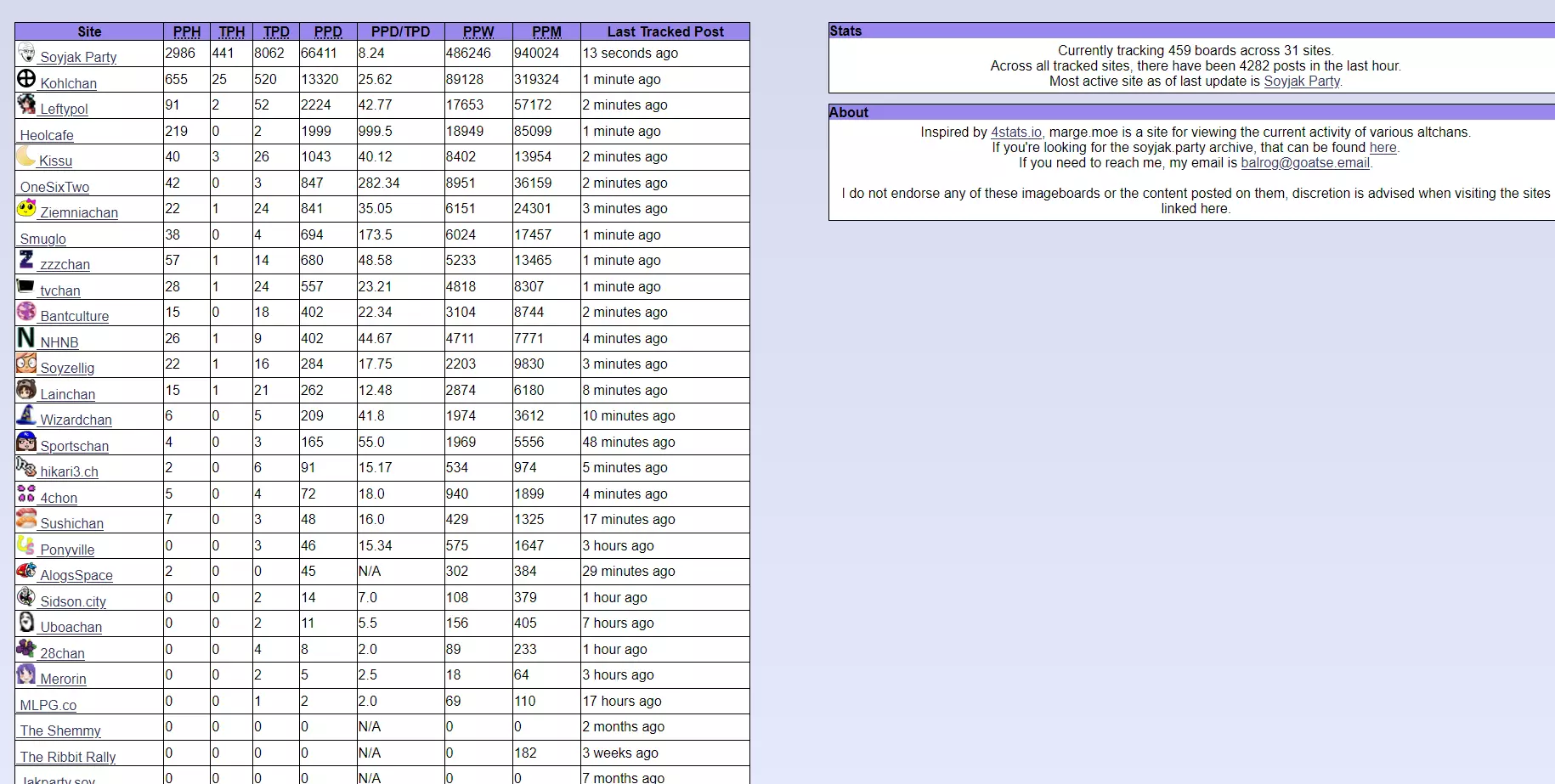
Task: Click the tvchan flag icon
Action: pyautogui.click(x=26, y=286)
